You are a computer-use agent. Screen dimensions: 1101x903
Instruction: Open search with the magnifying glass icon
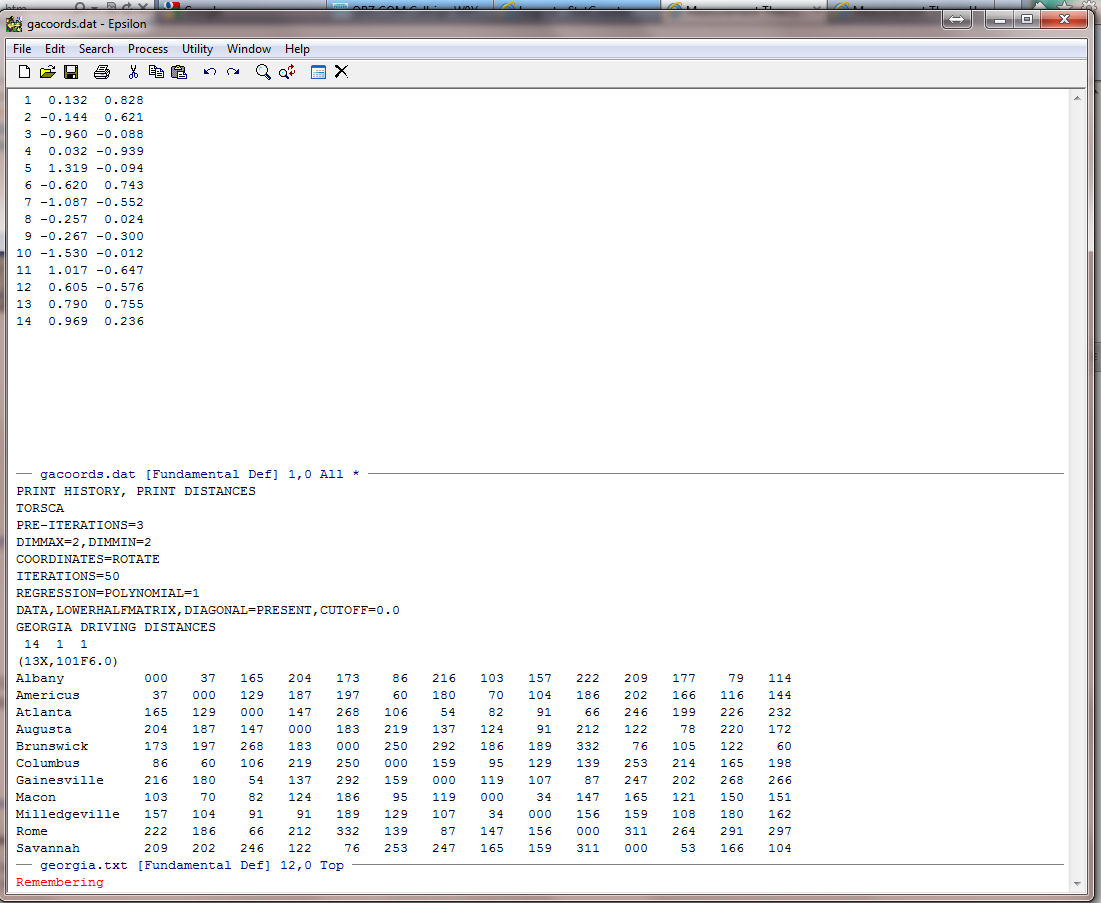coord(263,72)
